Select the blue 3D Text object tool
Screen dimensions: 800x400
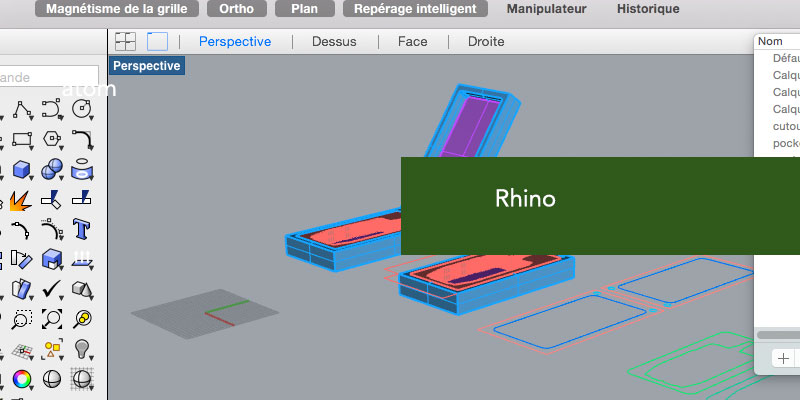pos(82,230)
